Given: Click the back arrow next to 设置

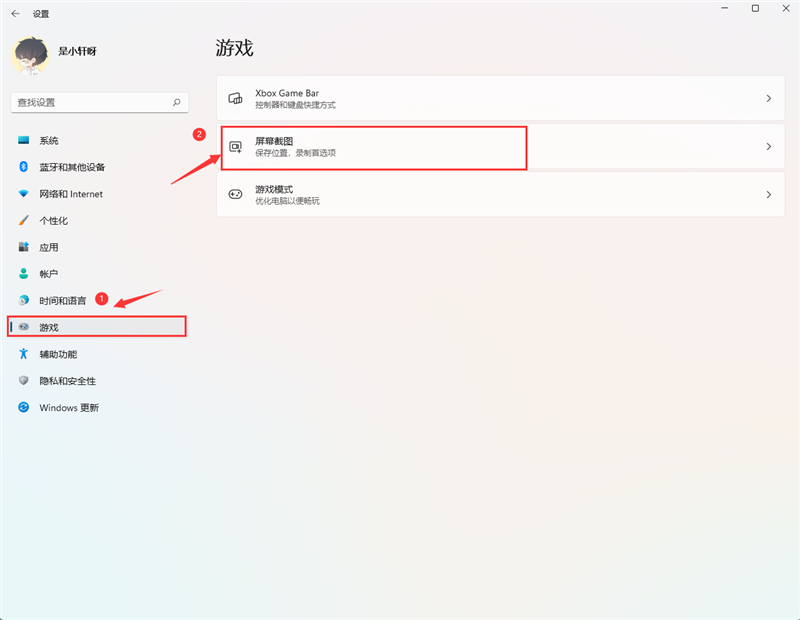Looking at the screenshot, I should point(14,14).
